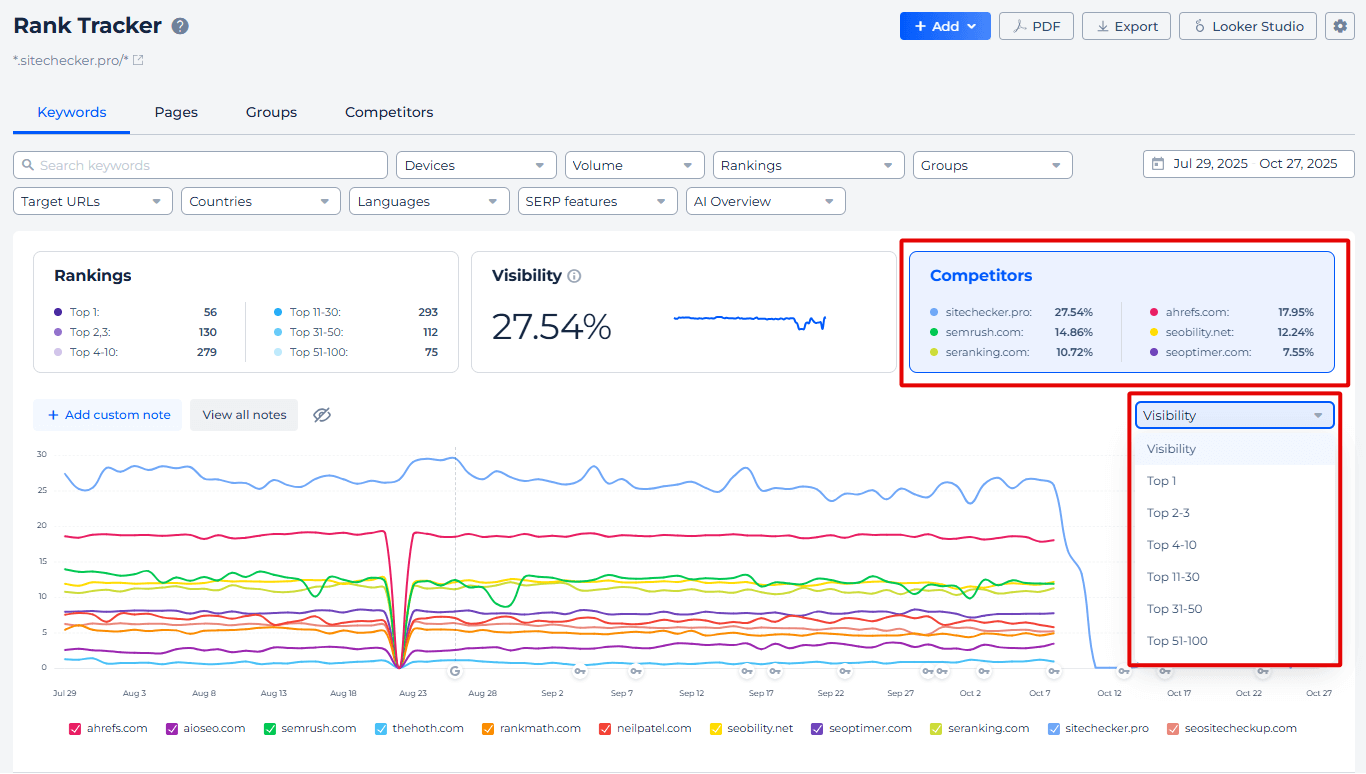Click the Add custom note link
This screenshot has height=774, width=1366.
107,414
